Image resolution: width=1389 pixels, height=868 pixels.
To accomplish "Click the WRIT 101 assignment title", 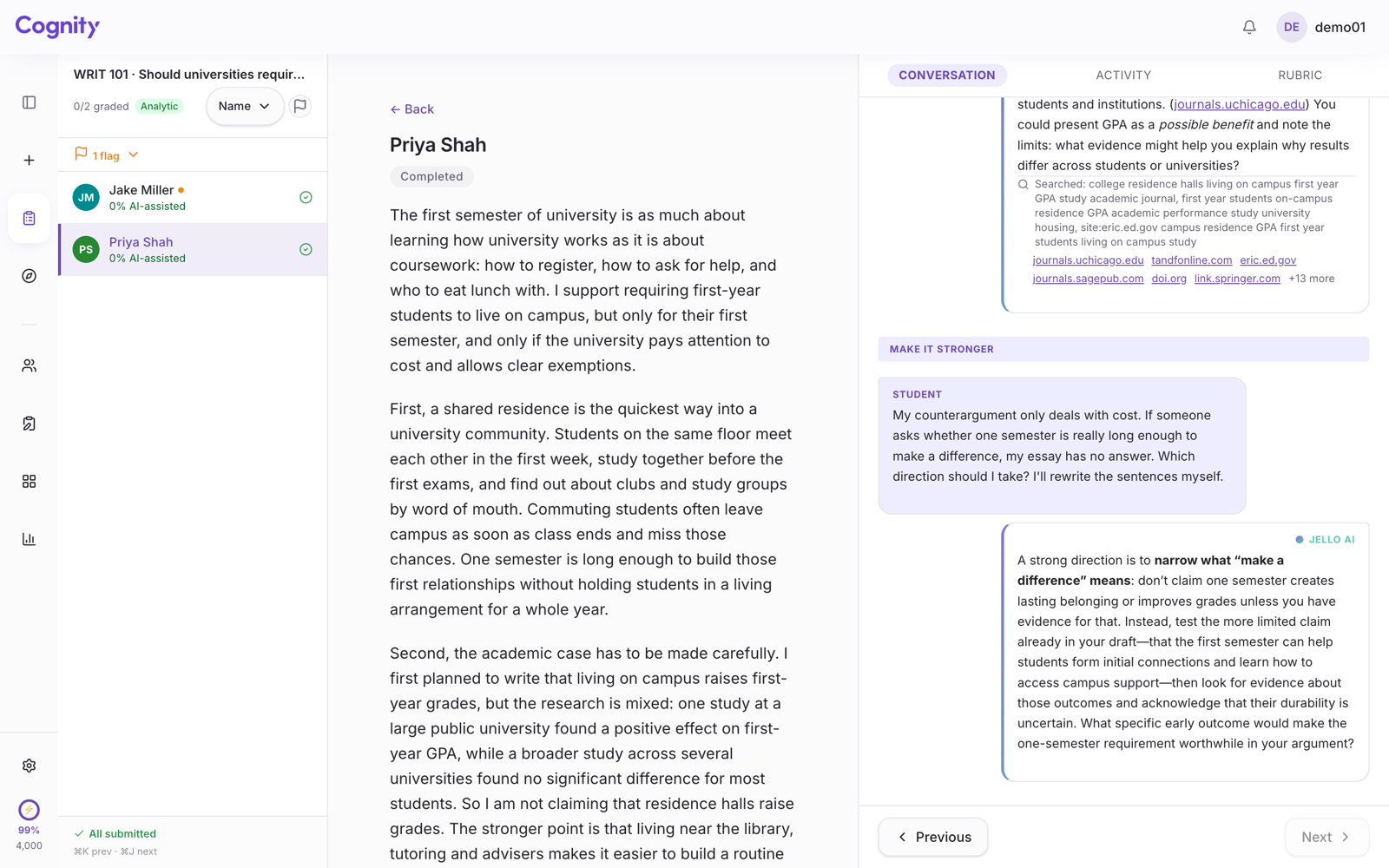I will [x=189, y=75].
